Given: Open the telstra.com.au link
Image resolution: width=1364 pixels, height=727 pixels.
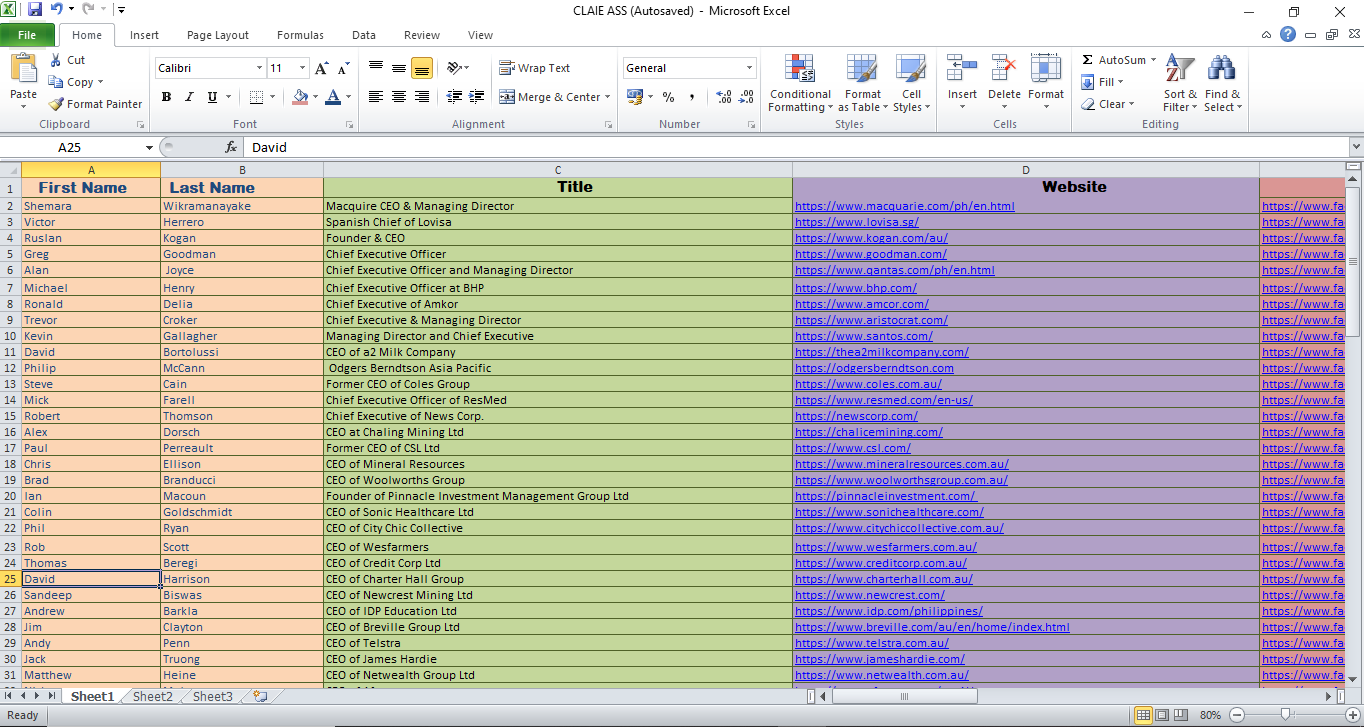Looking at the screenshot, I should pyautogui.click(x=871, y=643).
